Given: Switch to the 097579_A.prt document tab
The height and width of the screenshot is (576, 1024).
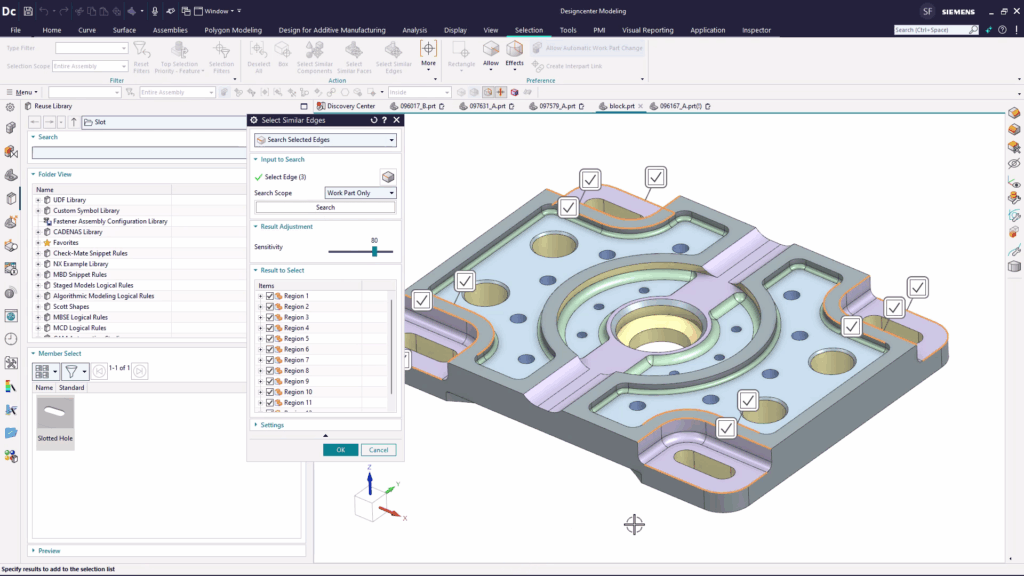Looking at the screenshot, I should pos(556,106).
